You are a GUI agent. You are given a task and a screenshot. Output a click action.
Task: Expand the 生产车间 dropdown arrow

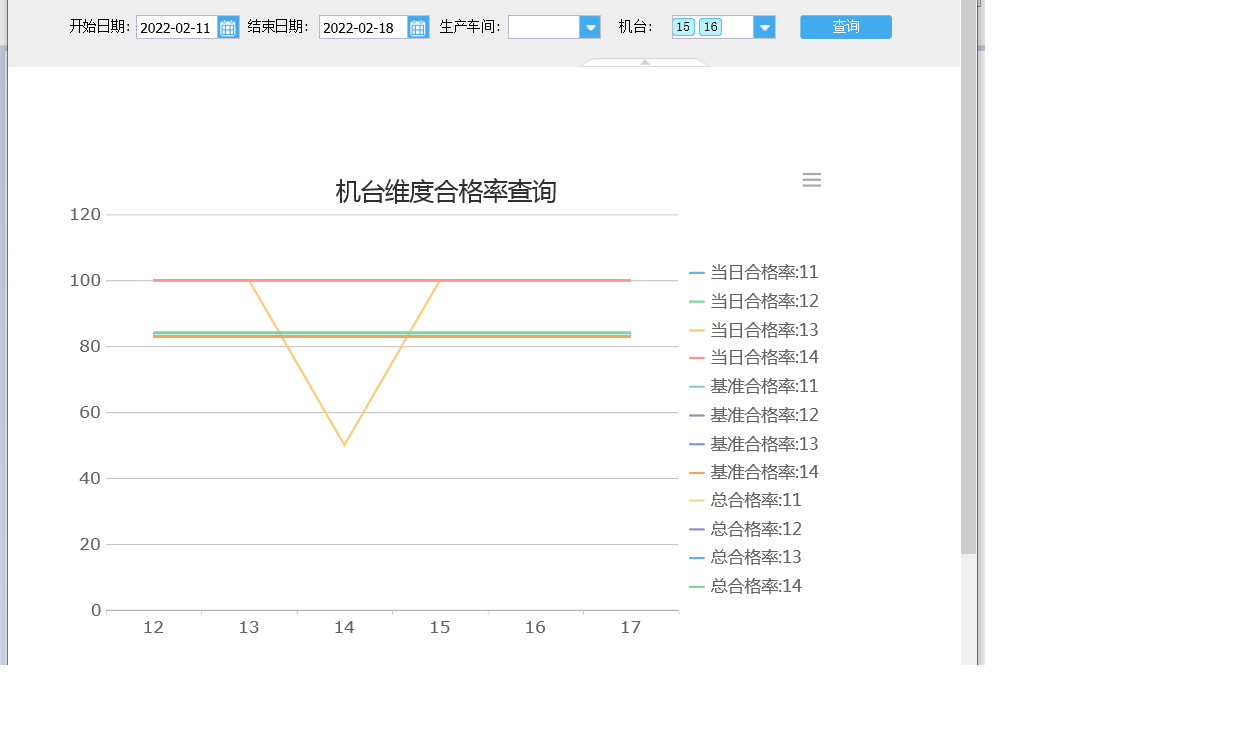[x=590, y=28]
